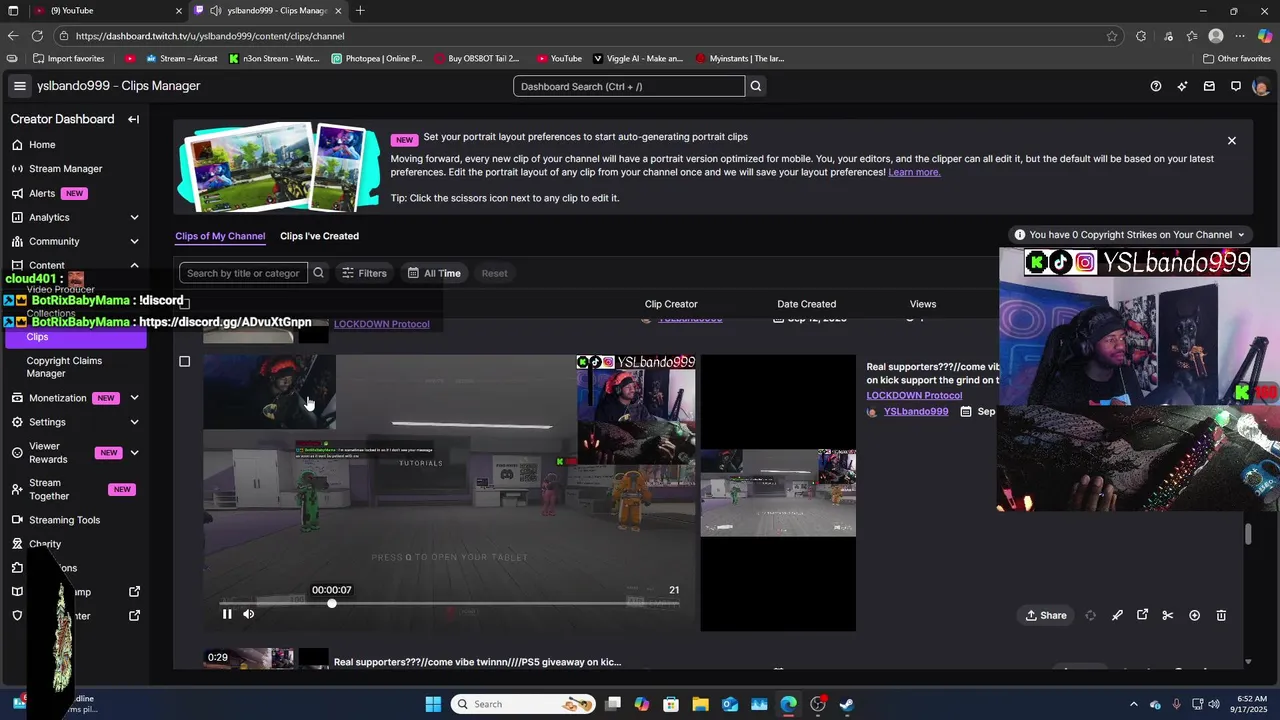Select the Clips of My Channel tab
The width and height of the screenshot is (1280, 720).
point(220,236)
